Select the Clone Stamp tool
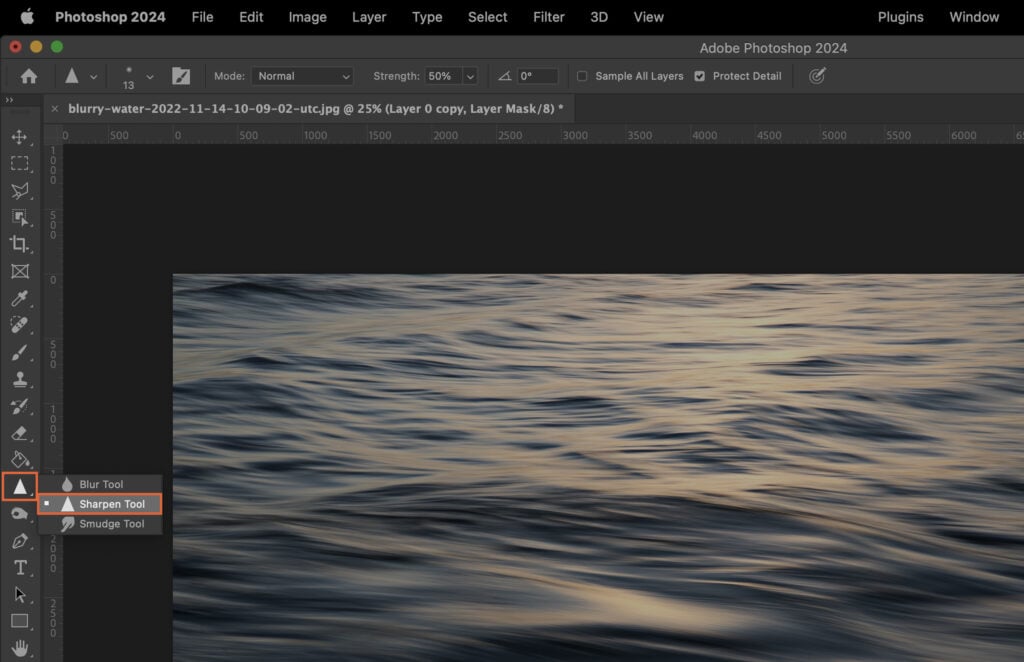The image size is (1024, 662). coord(20,379)
